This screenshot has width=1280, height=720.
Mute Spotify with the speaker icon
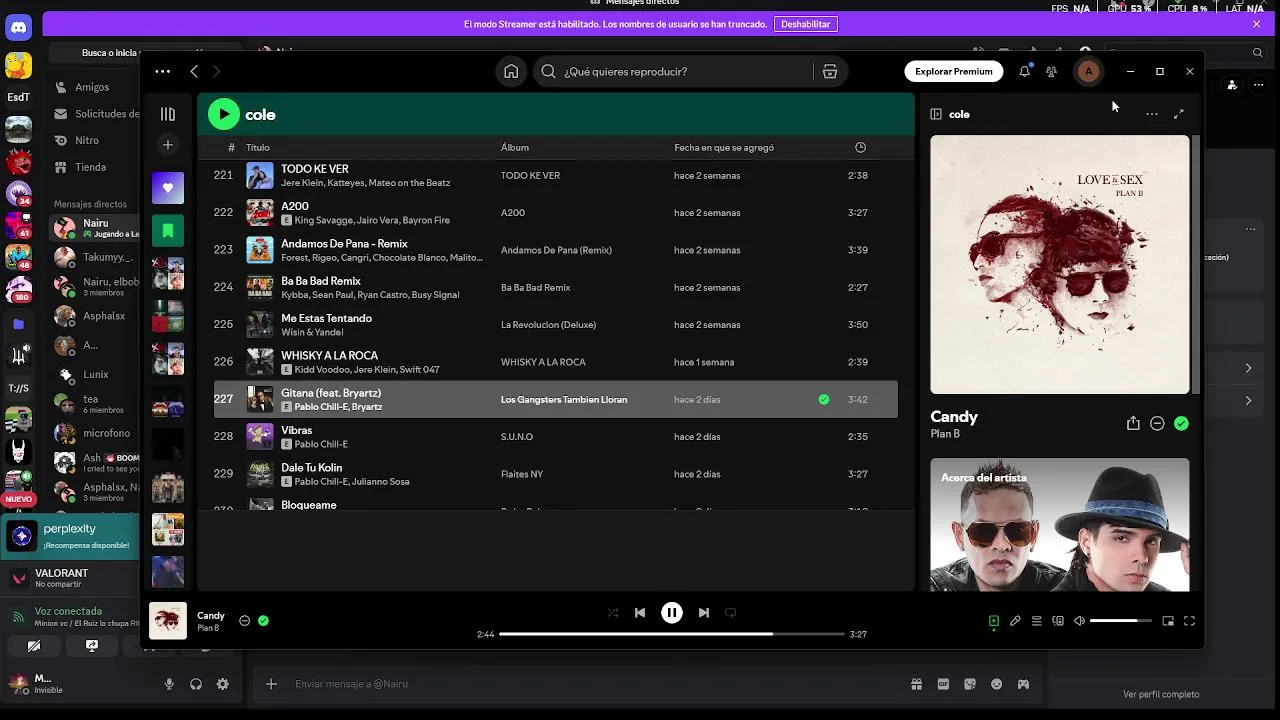1079,621
